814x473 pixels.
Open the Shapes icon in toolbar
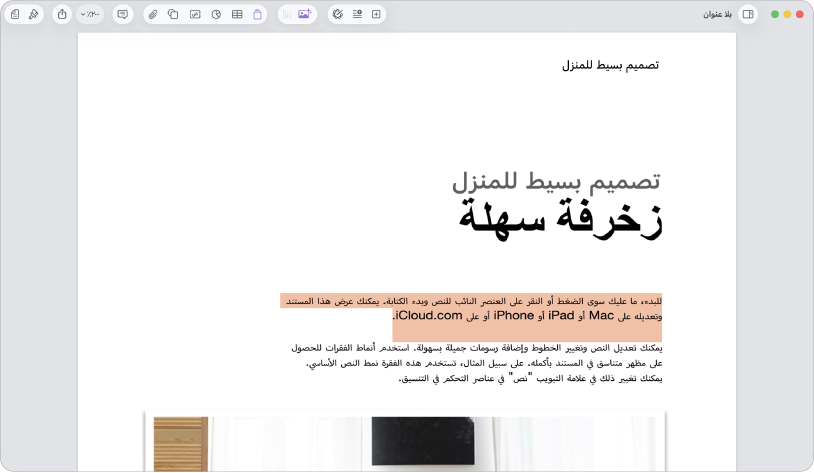[173, 15]
